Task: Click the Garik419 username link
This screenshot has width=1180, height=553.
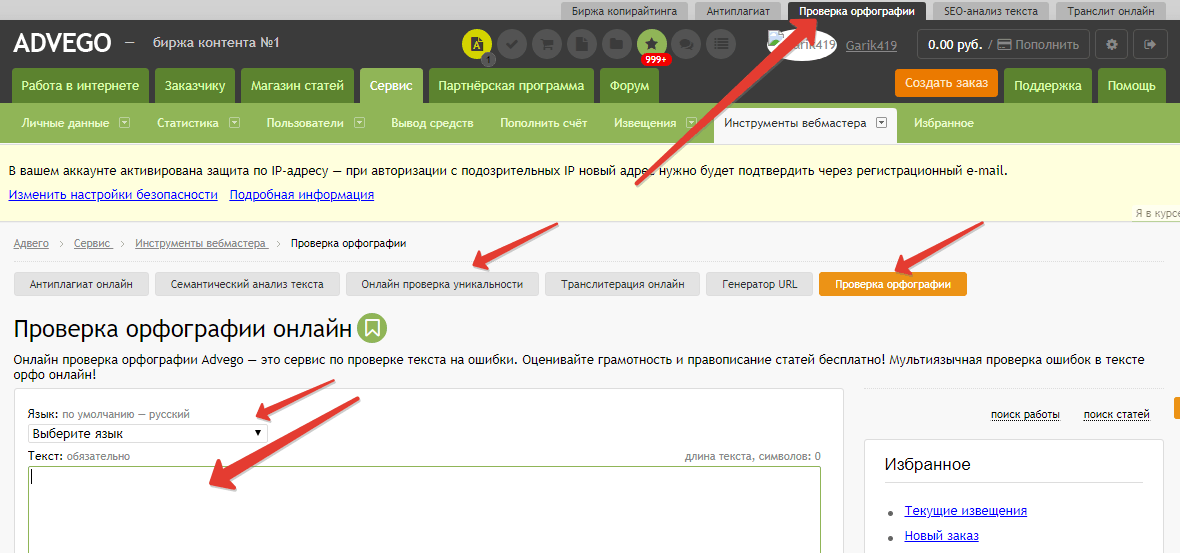Action: pos(871,45)
